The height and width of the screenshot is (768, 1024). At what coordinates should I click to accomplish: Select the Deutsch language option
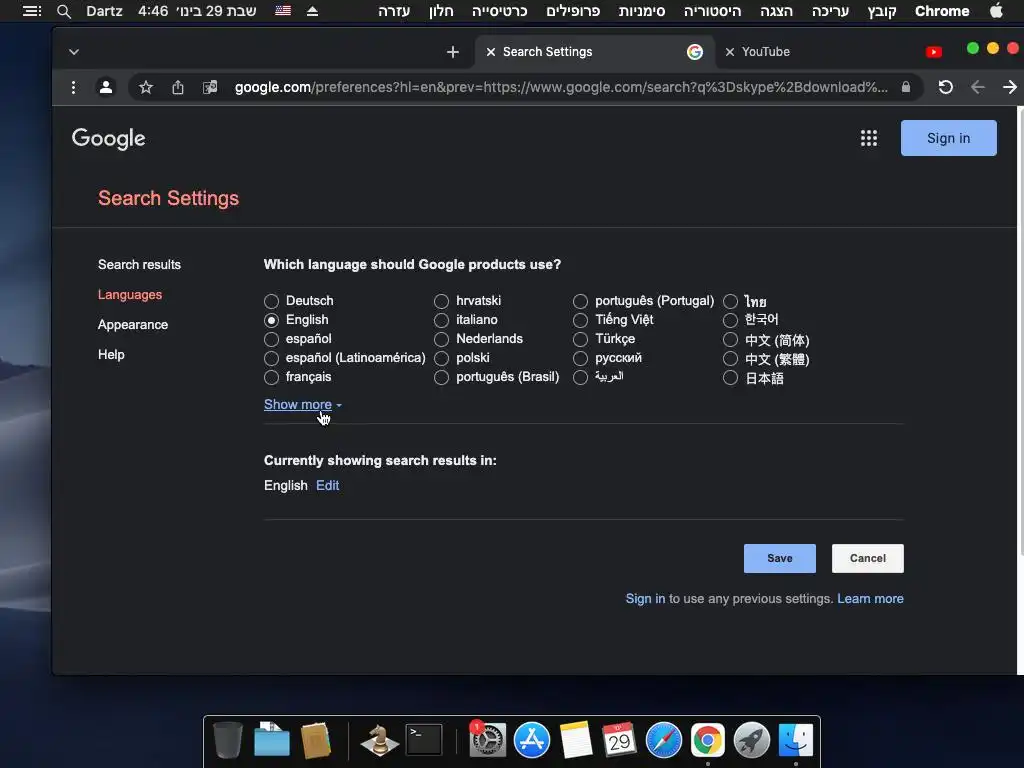click(x=271, y=301)
